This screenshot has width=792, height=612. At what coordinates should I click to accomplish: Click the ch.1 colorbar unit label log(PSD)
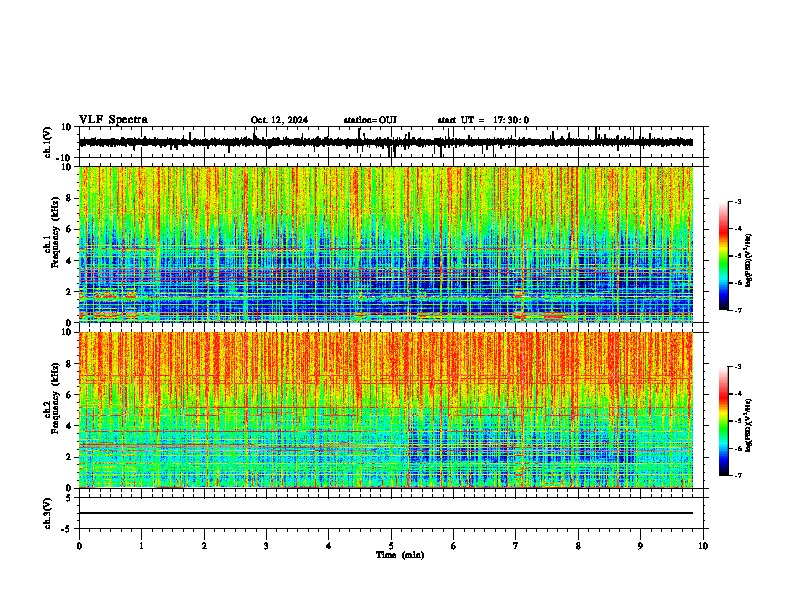749,261
